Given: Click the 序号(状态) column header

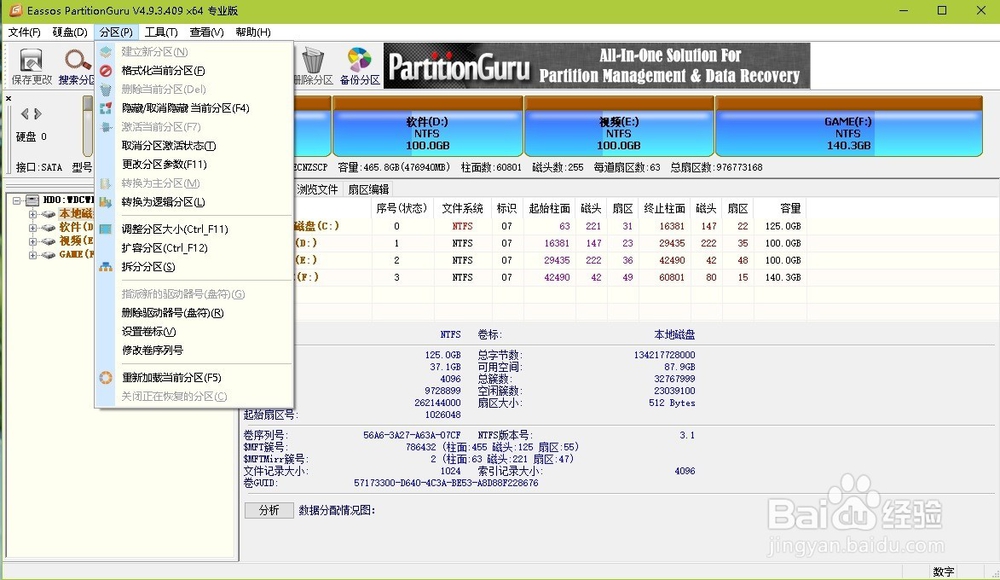Looking at the screenshot, I should 402,208.
